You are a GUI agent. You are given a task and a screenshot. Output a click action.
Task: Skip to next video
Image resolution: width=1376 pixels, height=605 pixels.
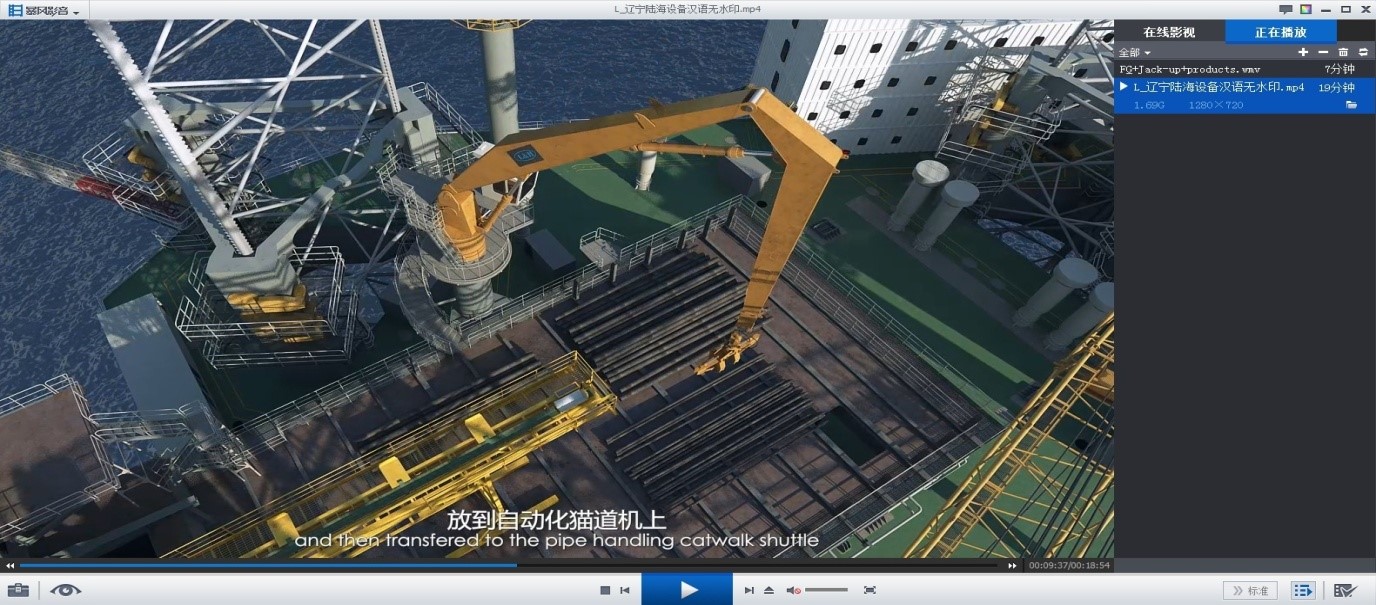pos(749,590)
